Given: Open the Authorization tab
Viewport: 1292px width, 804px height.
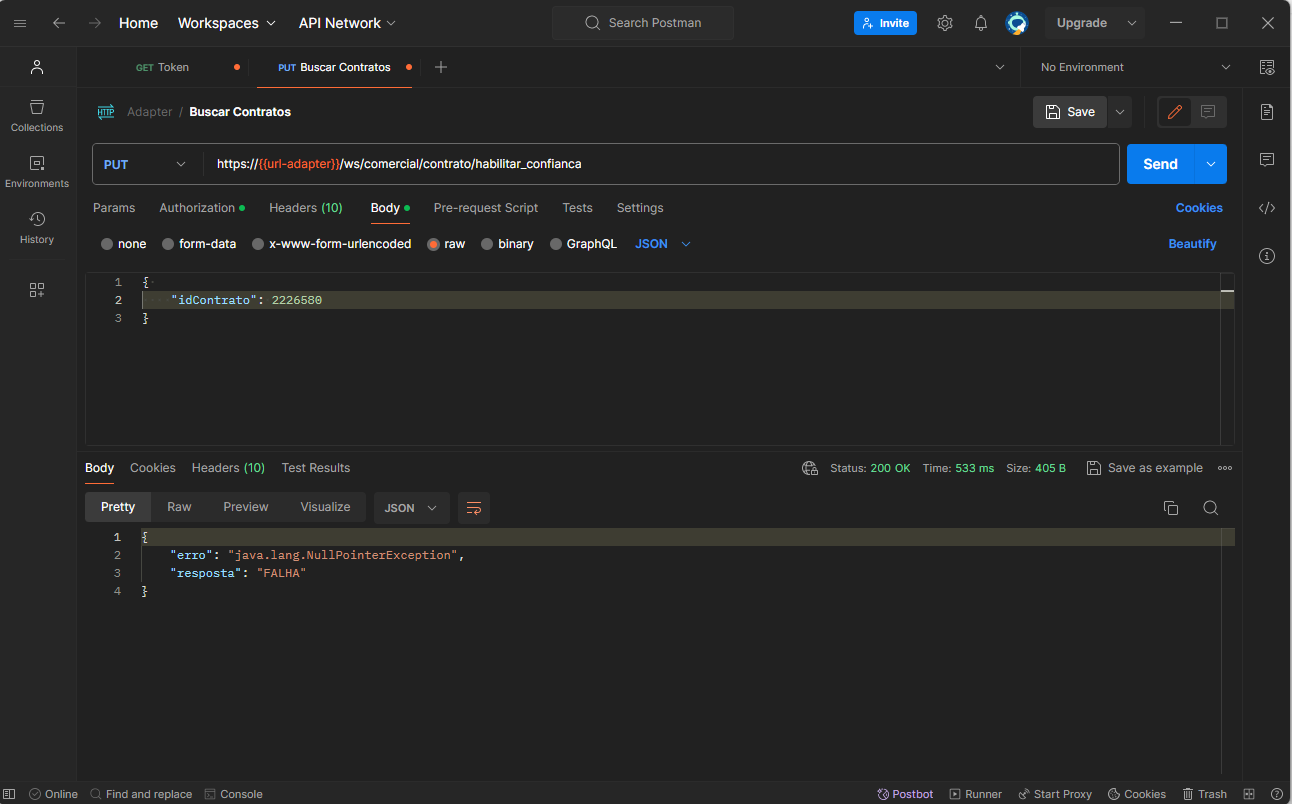Looking at the screenshot, I should (202, 208).
